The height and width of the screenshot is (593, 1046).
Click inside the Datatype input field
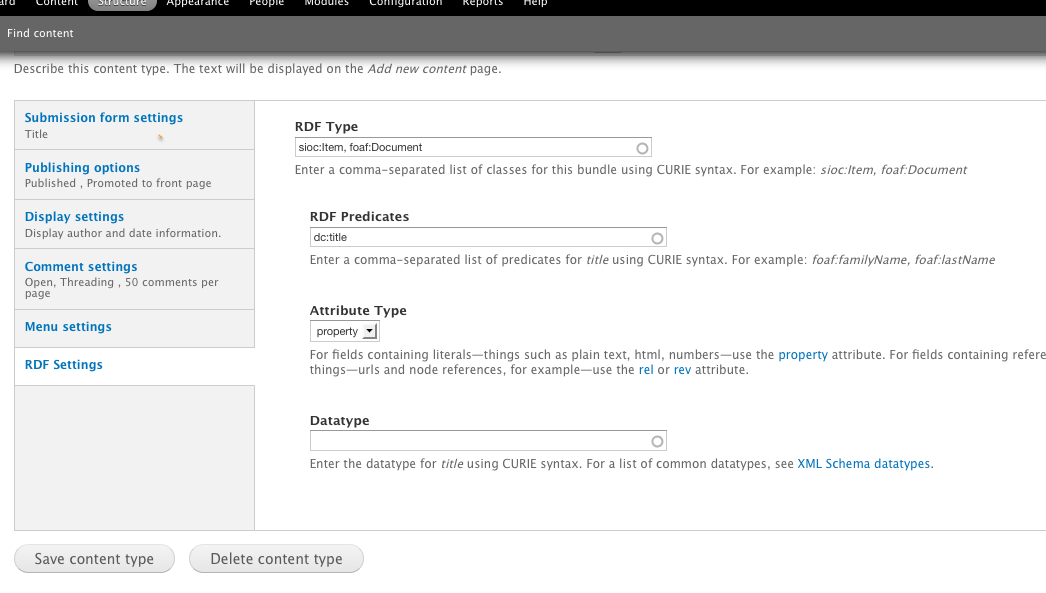tap(480, 440)
